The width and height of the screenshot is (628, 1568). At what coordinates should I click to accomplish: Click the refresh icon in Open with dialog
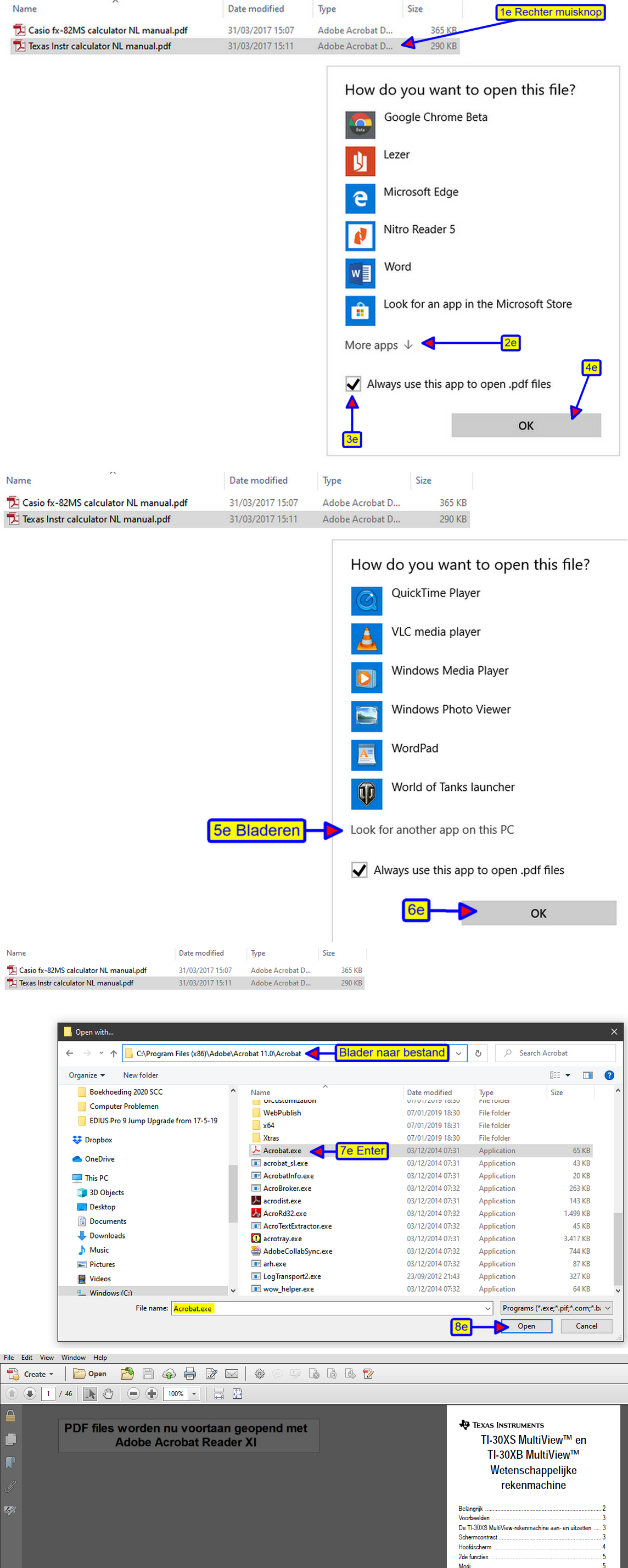(478, 1053)
